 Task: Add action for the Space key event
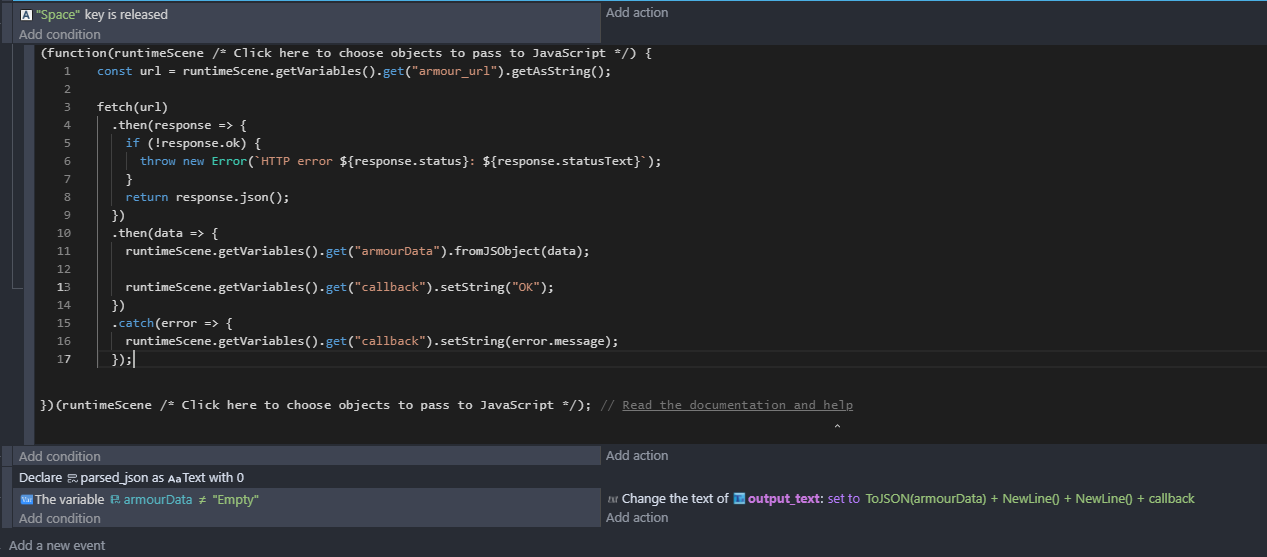[637, 13]
